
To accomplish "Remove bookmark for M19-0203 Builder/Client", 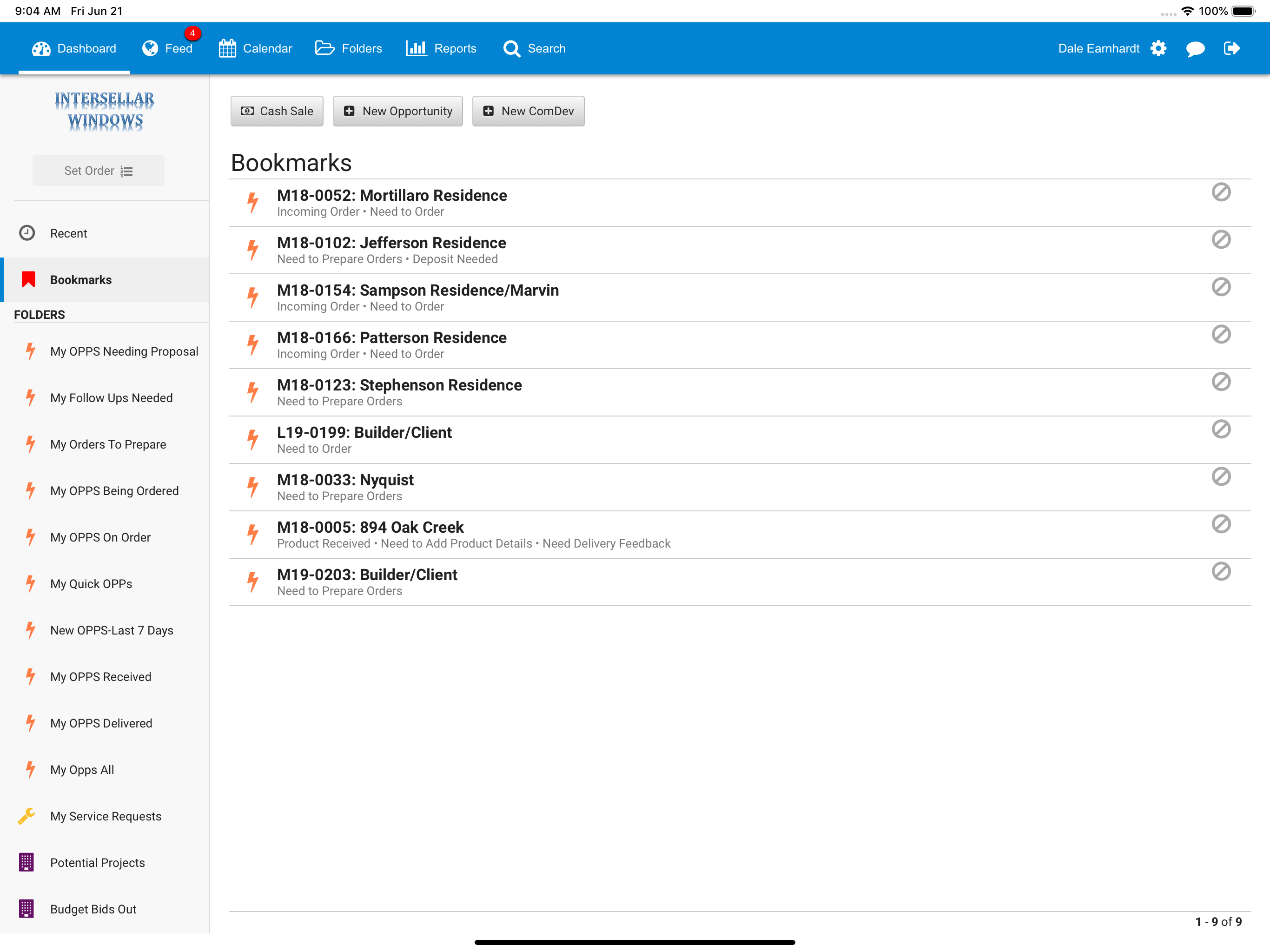I will pos(1221,571).
